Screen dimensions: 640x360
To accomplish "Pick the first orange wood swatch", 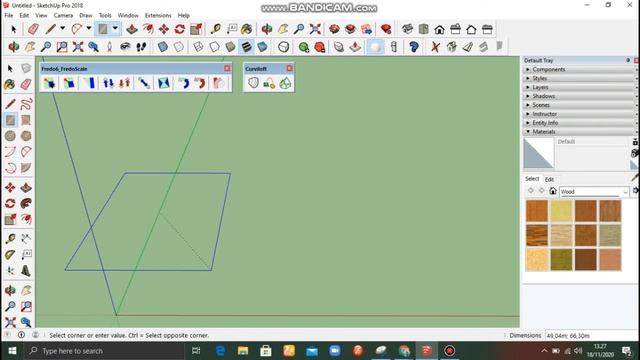I will [x=537, y=211].
